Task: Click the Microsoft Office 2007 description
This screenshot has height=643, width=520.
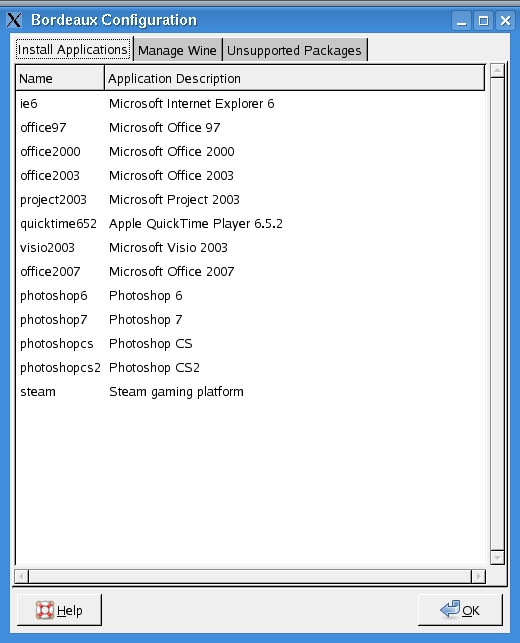Action: pos(171,271)
